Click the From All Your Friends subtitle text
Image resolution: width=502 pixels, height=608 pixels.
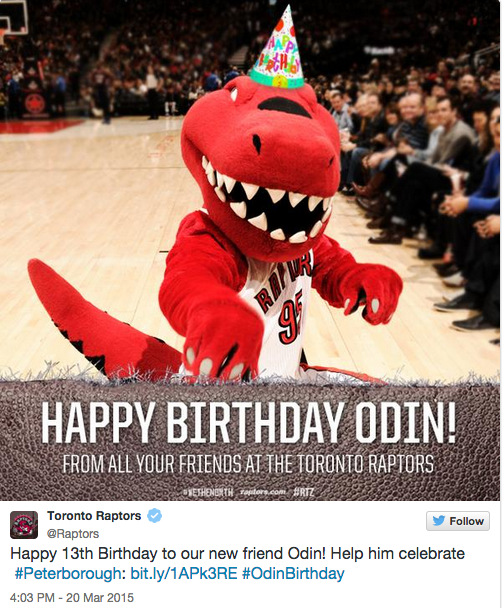click(248, 464)
